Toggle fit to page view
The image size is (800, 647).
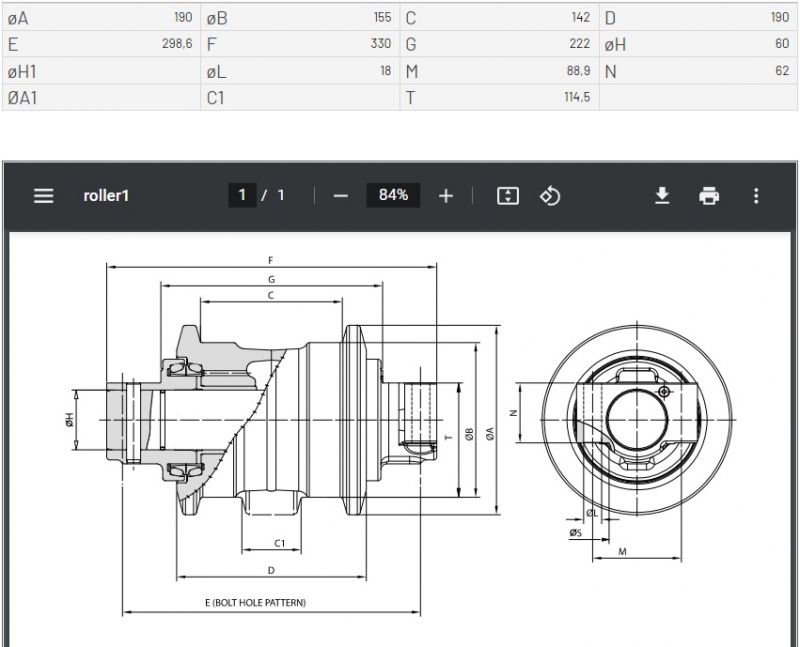pyautogui.click(x=508, y=196)
